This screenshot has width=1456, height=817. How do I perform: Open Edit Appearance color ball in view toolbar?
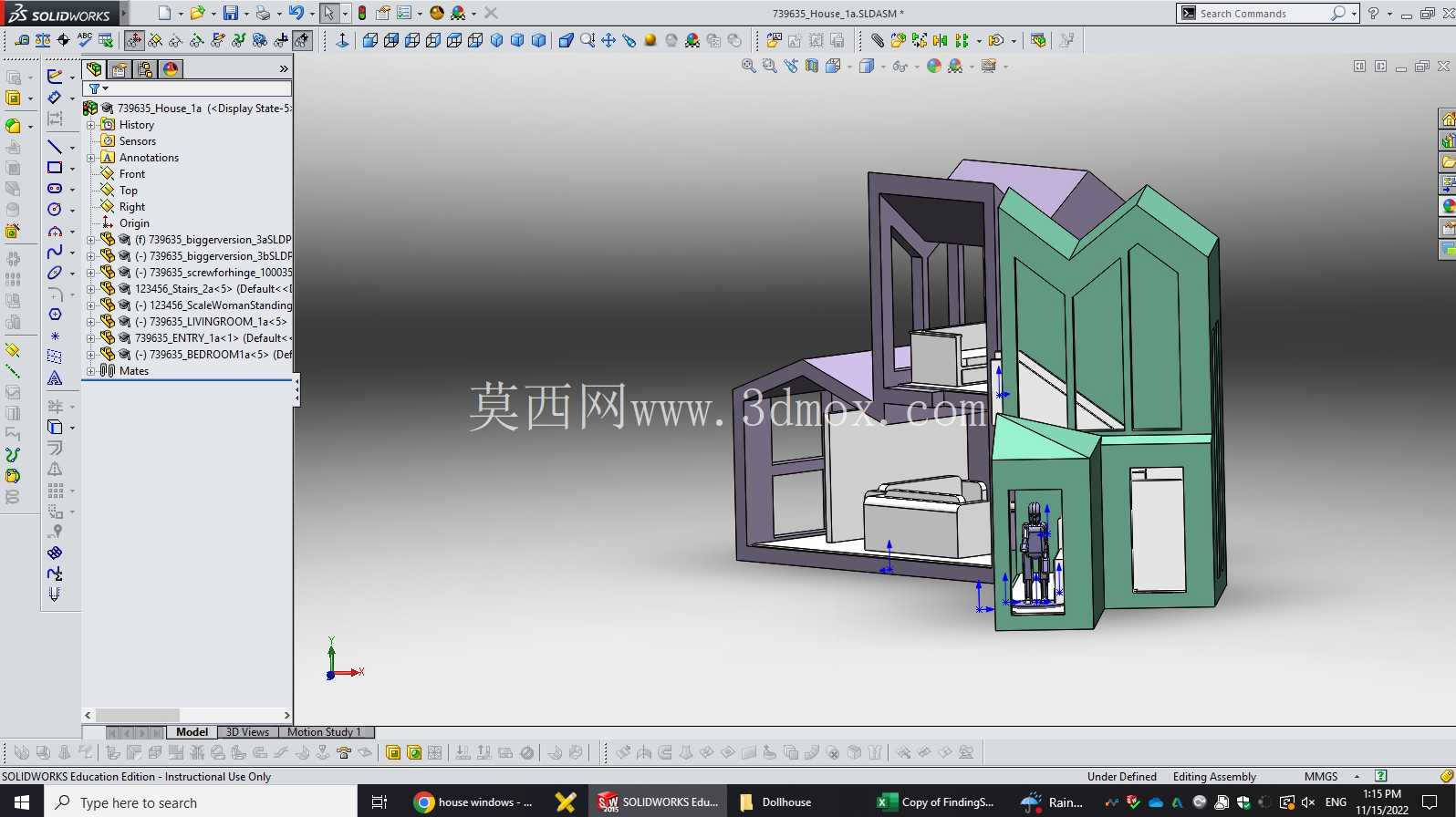[x=933, y=66]
